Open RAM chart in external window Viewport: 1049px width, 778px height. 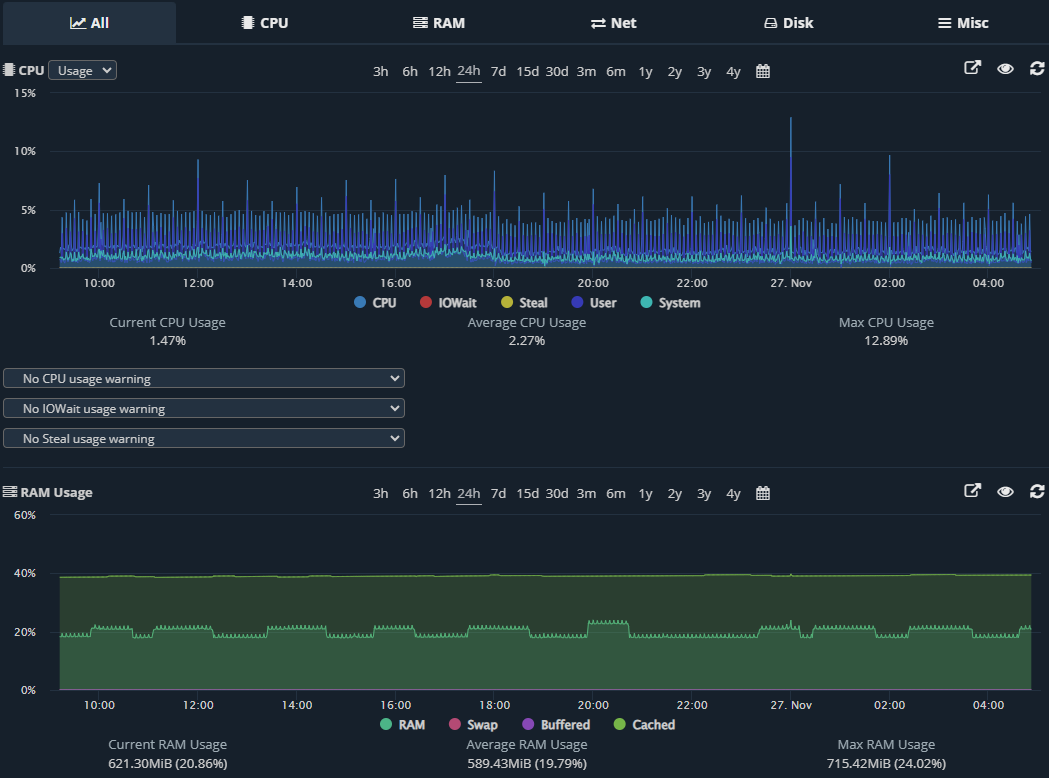(972, 491)
